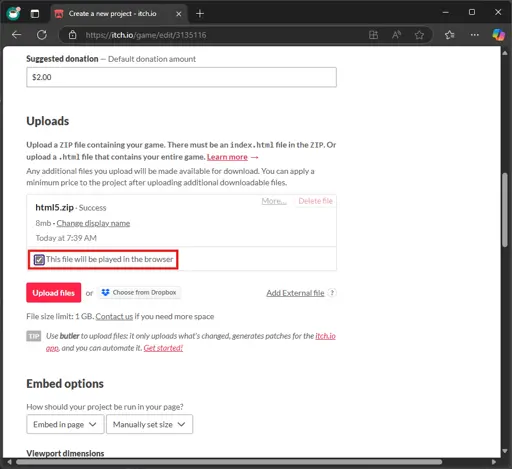Show help for Add External file
Image resolution: width=512 pixels, height=469 pixels.
[x=332, y=293]
